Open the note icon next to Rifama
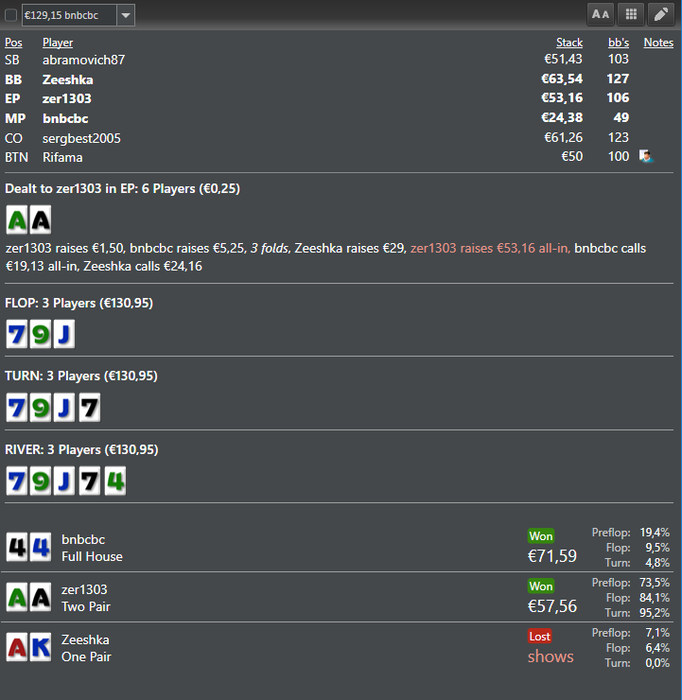This screenshot has width=682, height=700. pyautogui.click(x=645, y=156)
